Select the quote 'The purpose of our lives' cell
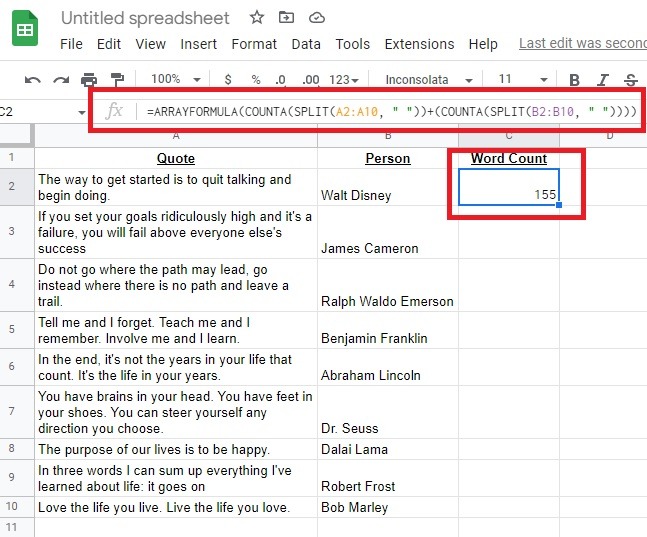The height and width of the screenshot is (537, 647). (176, 449)
